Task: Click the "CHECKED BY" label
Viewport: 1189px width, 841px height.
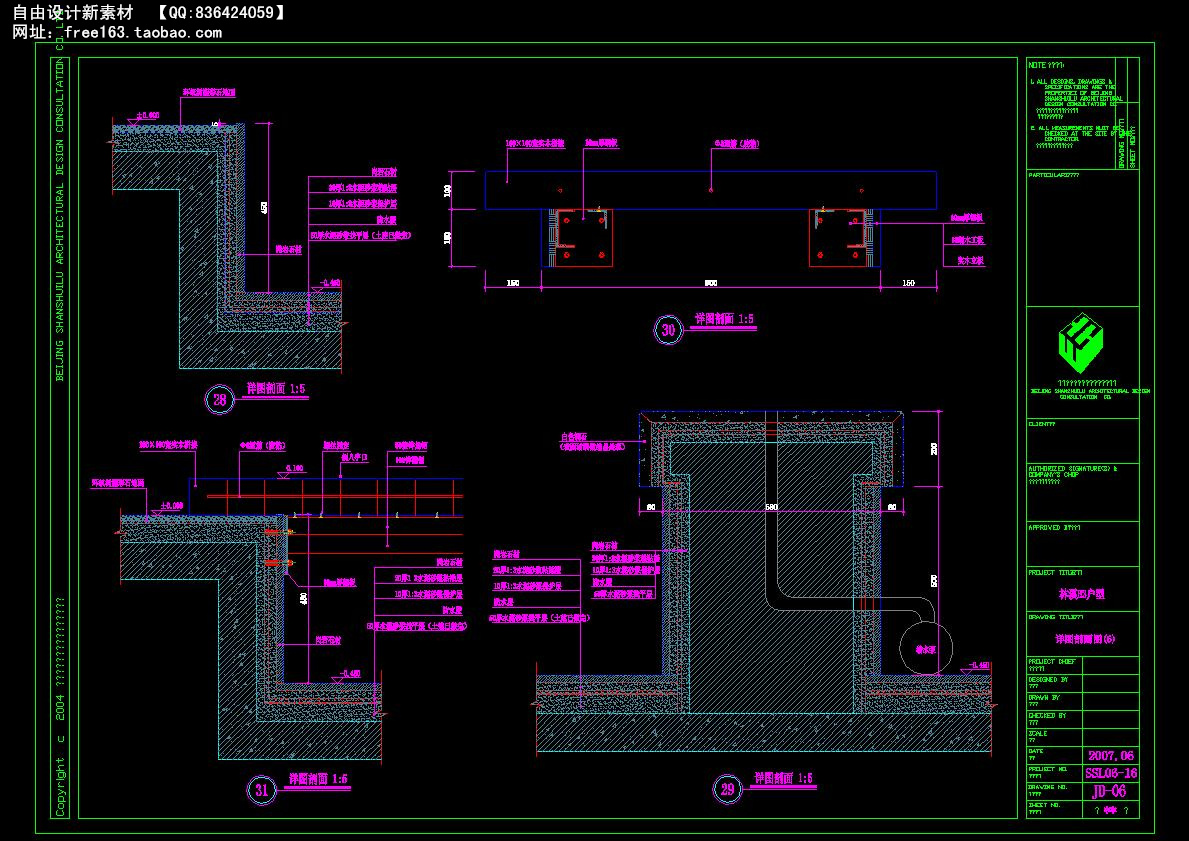Action: 1048,716
